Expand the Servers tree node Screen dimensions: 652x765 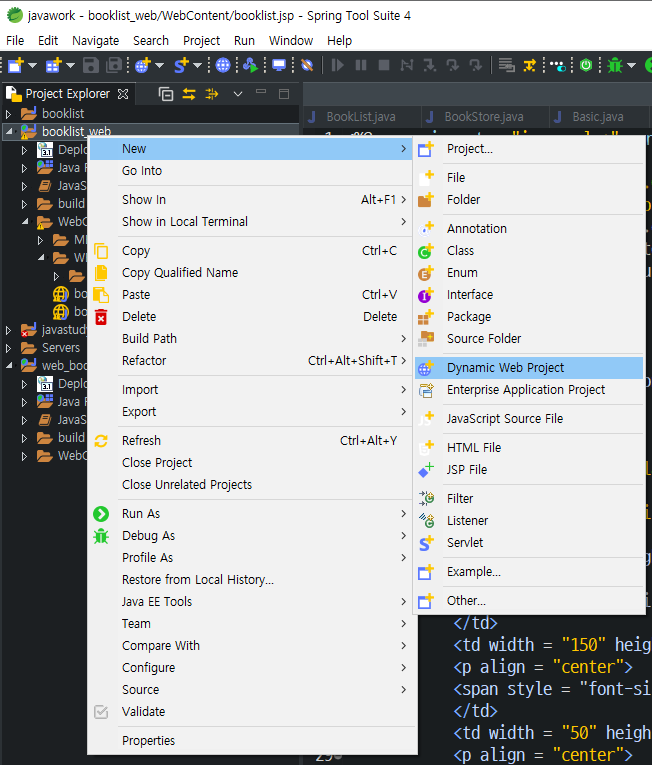click(8, 348)
